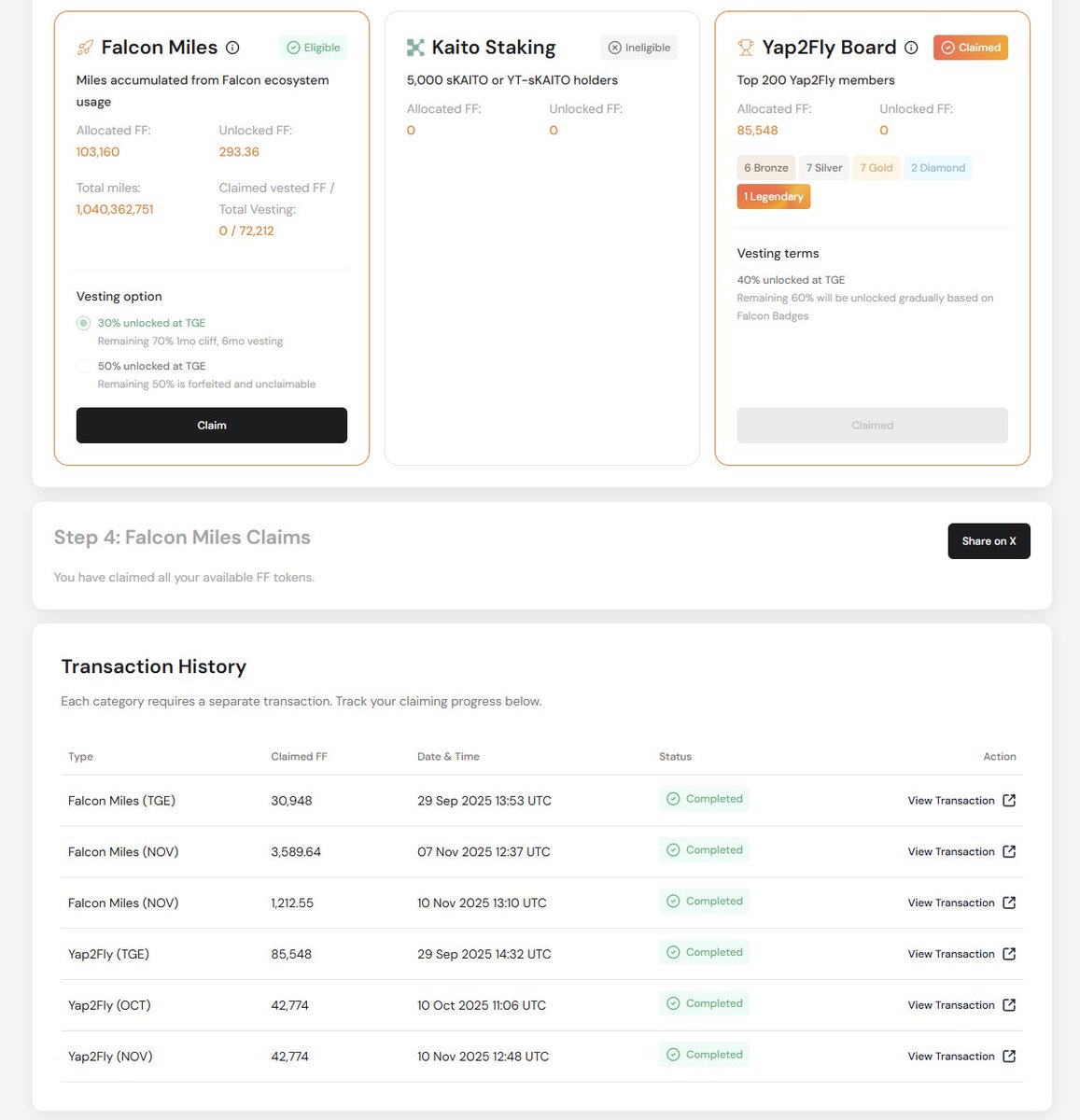1080x1120 pixels.
Task: Click Completed status of Yap2Fly (OCT) row
Action: (x=704, y=1004)
